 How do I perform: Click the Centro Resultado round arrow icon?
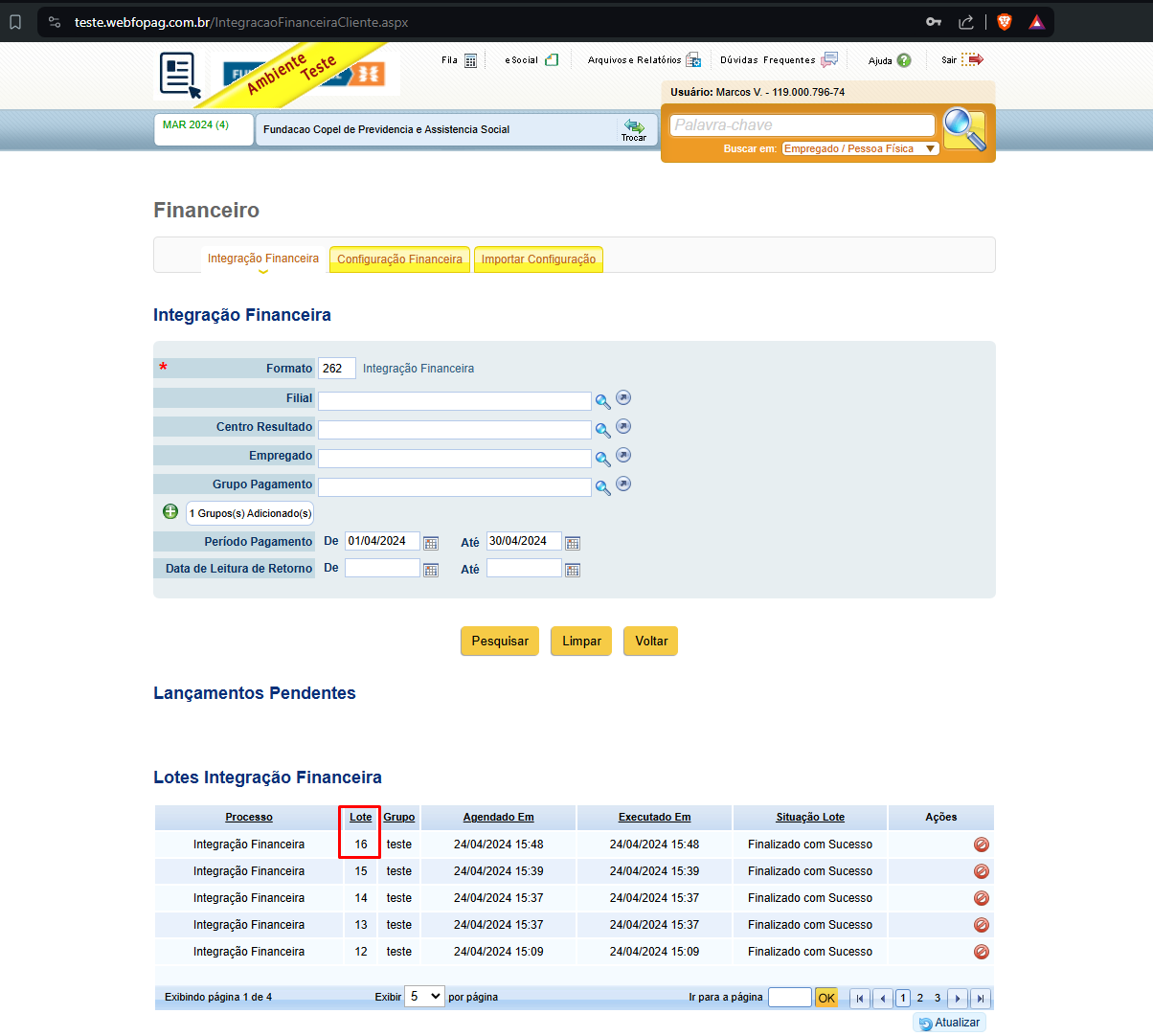[623, 426]
